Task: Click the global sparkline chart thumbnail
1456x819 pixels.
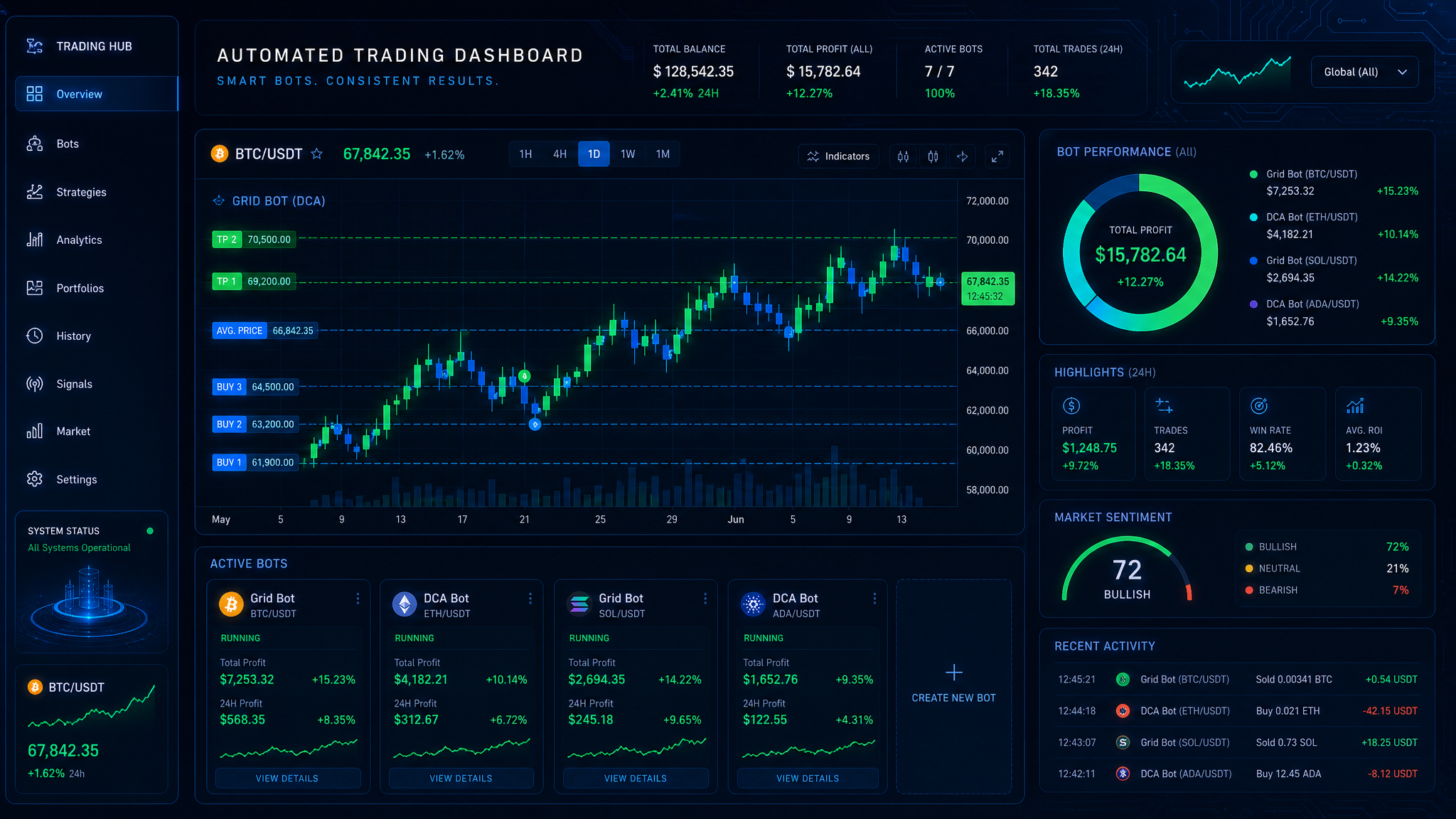Action: (x=1237, y=72)
